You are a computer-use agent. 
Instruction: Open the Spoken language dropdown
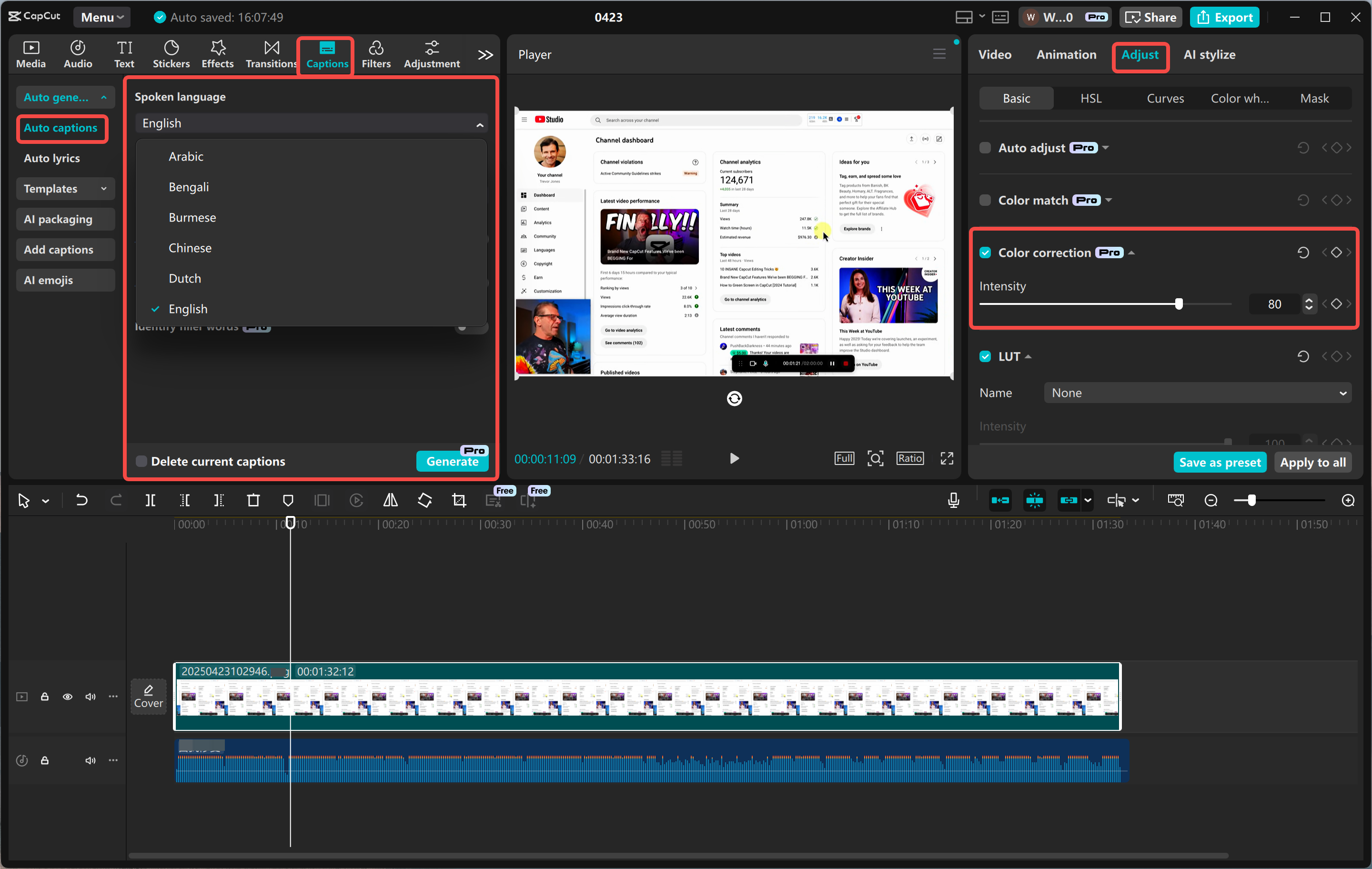point(311,123)
